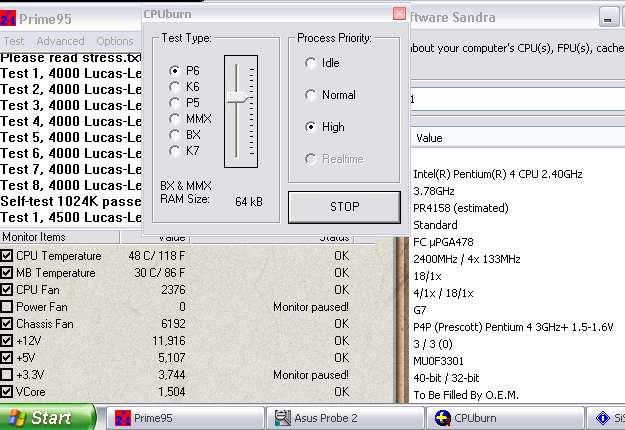
Task: Open the Test menu in Prime95
Action: point(14,41)
